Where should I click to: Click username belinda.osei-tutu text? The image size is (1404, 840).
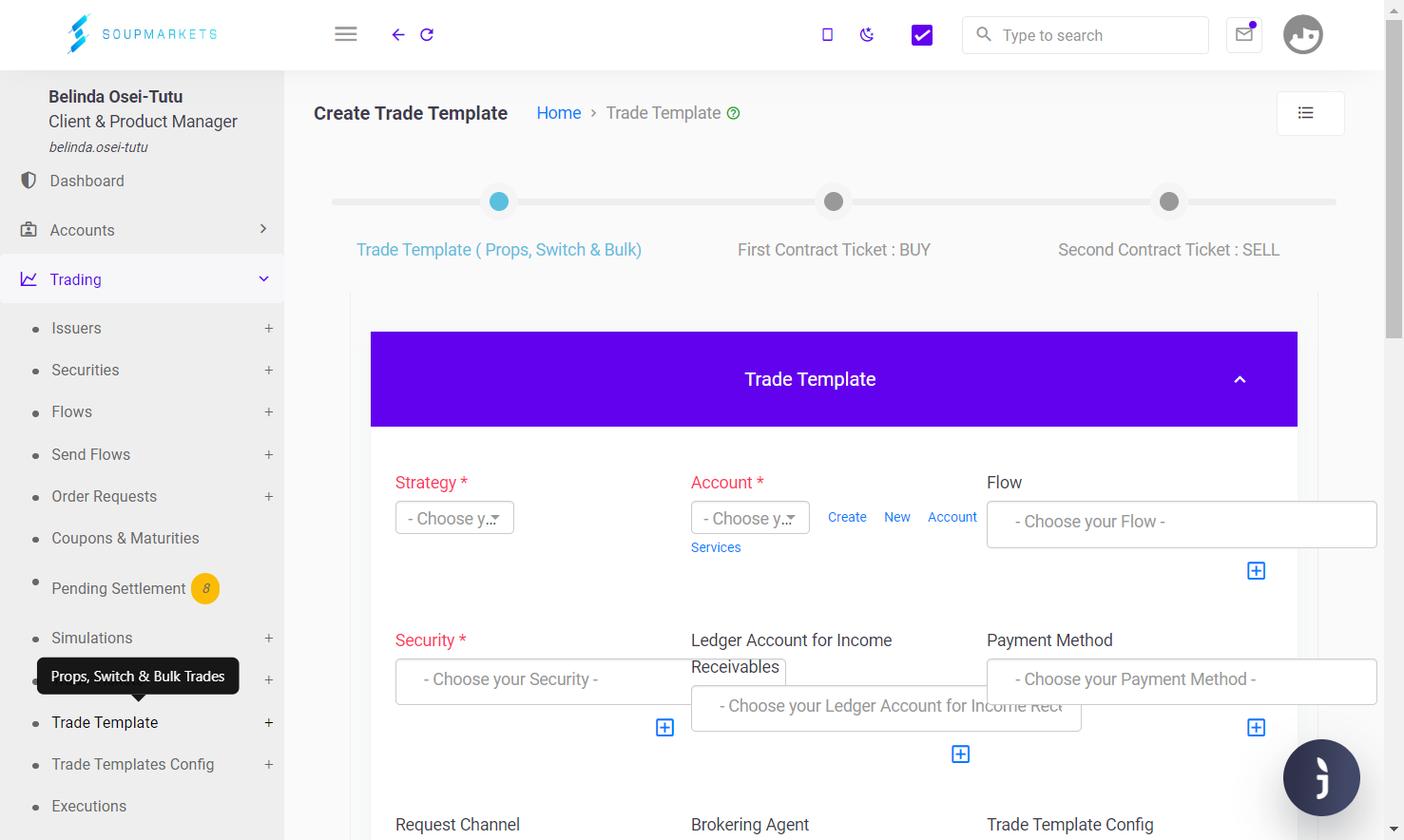tap(98, 147)
